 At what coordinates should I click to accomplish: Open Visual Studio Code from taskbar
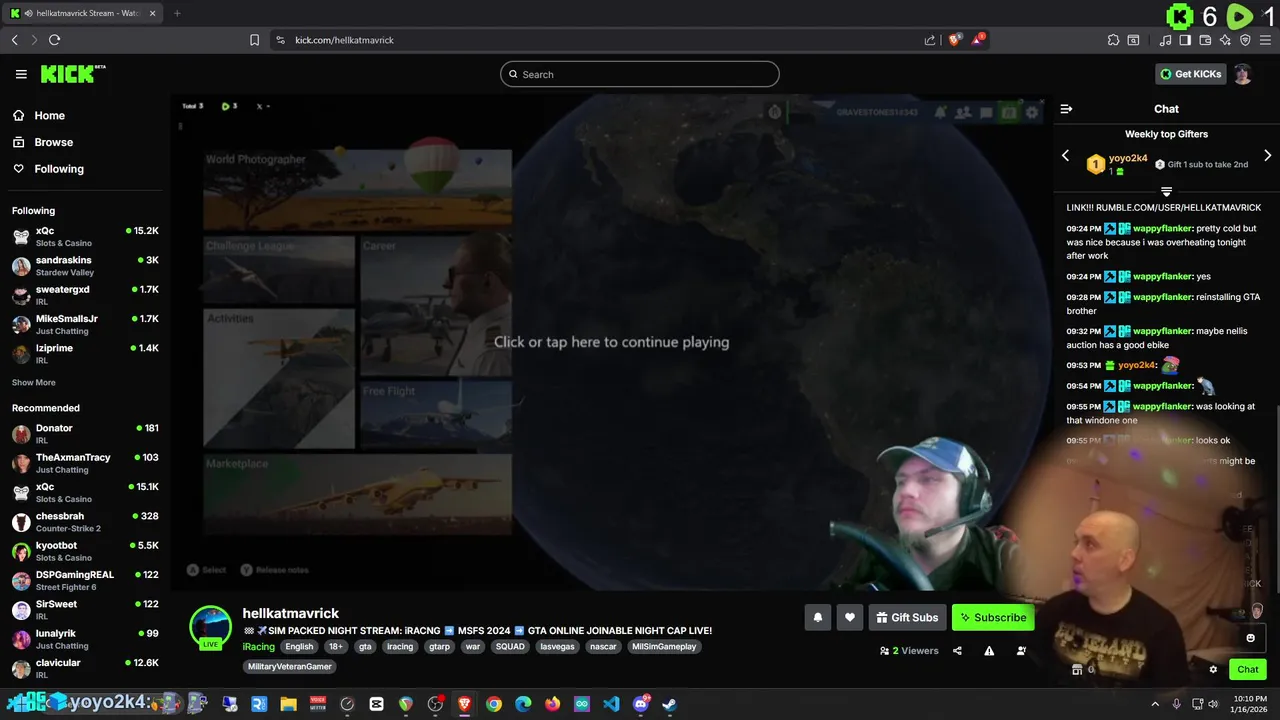pyautogui.click(x=611, y=704)
